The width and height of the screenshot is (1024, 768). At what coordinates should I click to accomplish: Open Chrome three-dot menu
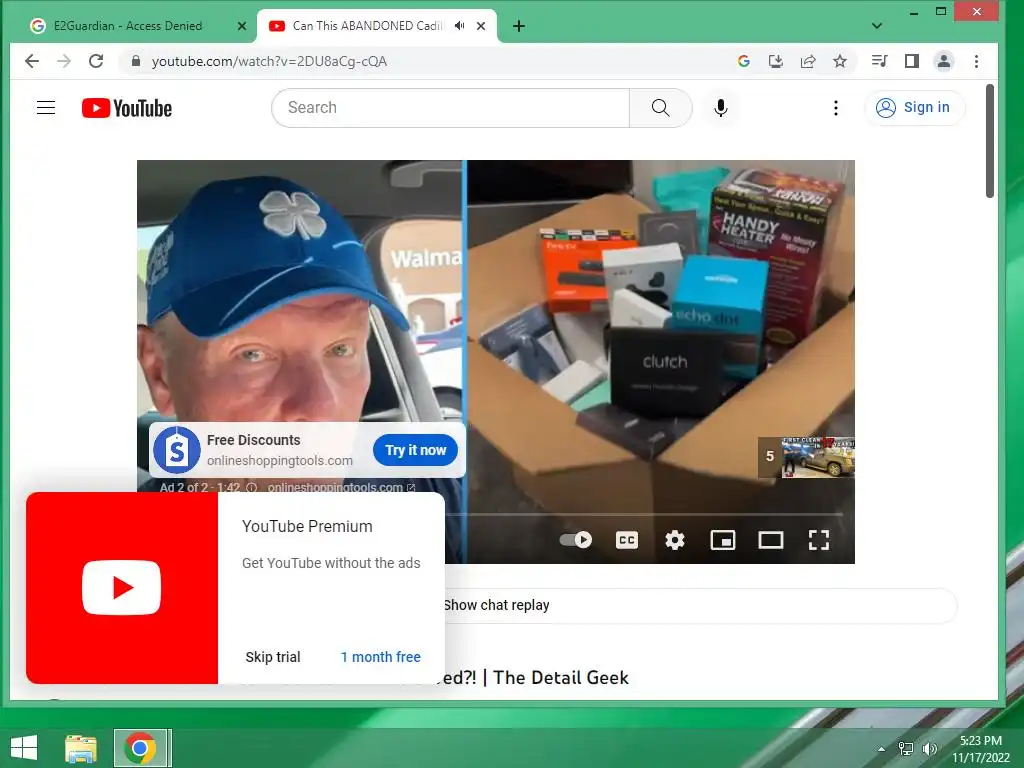pos(976,61)
